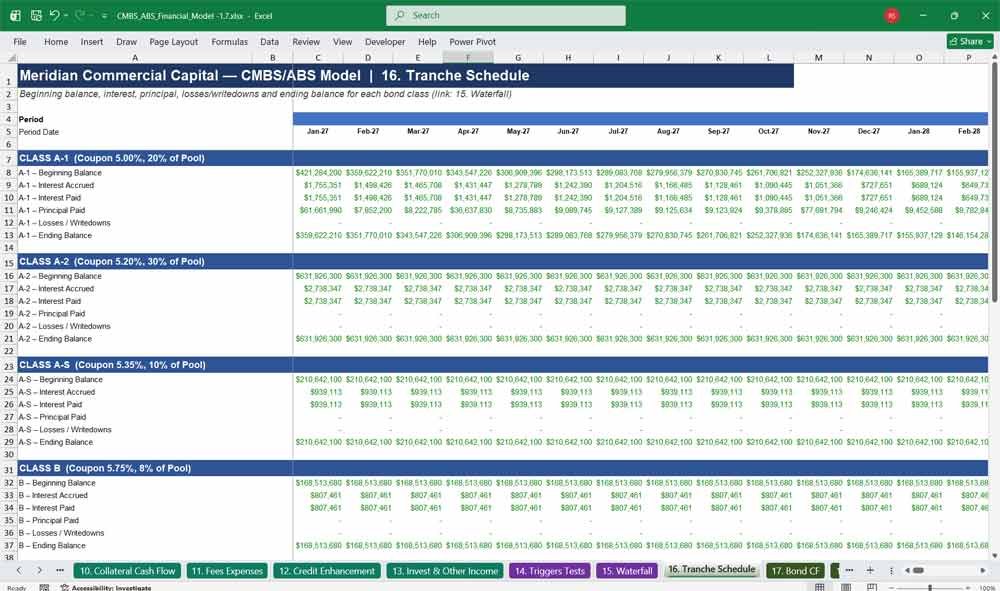Image resolution: width=1000 pixels, height=591 pixels.
Task: Open the Page Layout tab
Action: coord(173,41)
